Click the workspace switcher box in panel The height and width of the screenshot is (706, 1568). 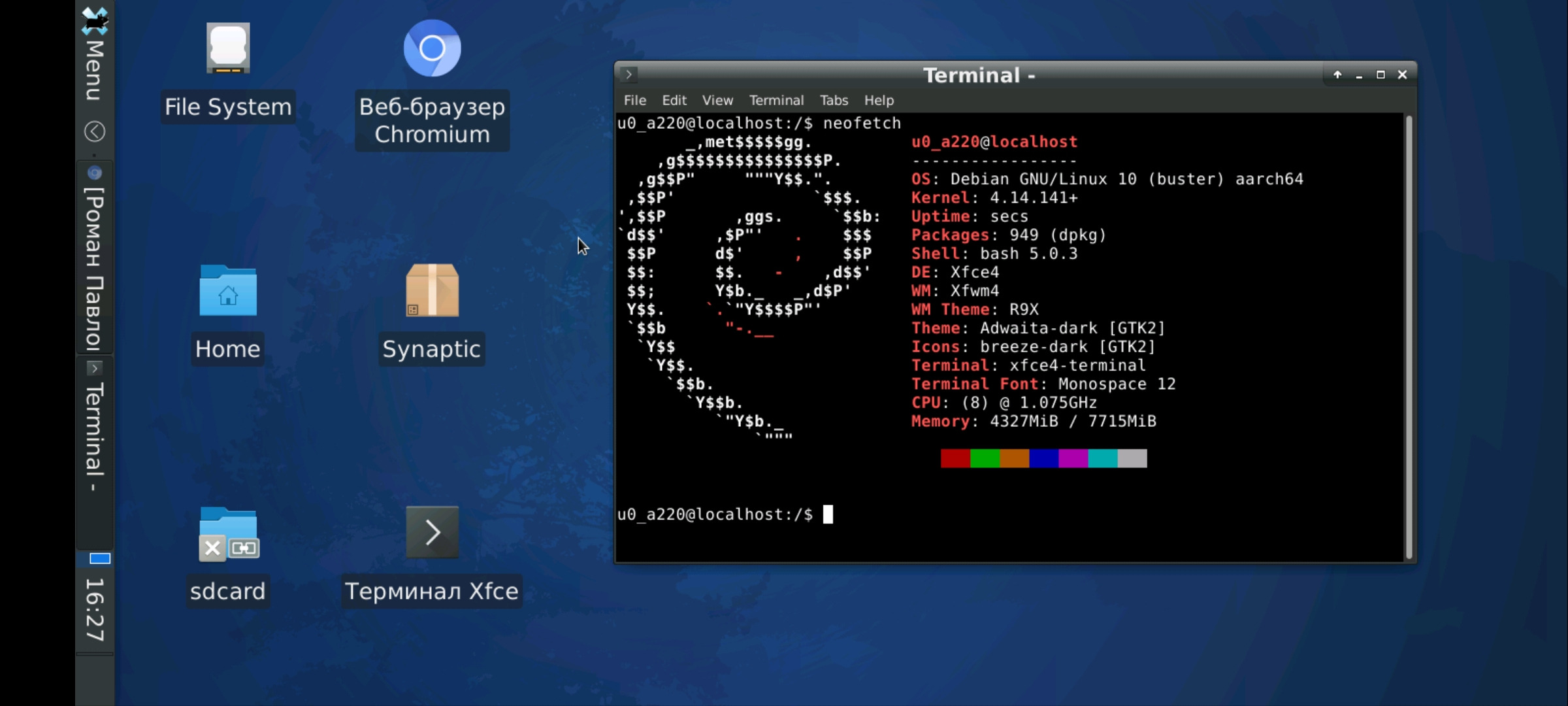point(99,558)
